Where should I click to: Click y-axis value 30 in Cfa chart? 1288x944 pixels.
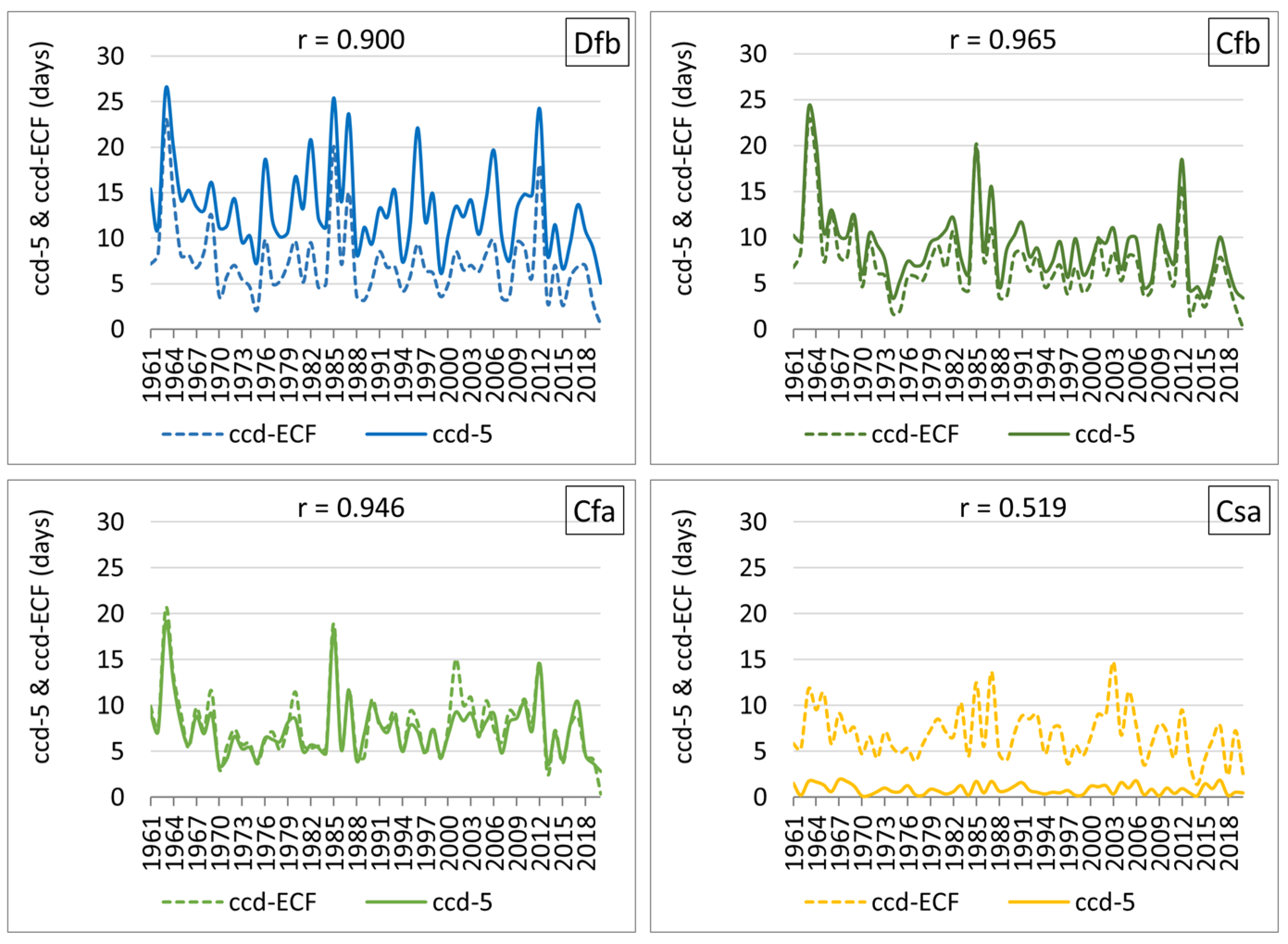(110, 522)
